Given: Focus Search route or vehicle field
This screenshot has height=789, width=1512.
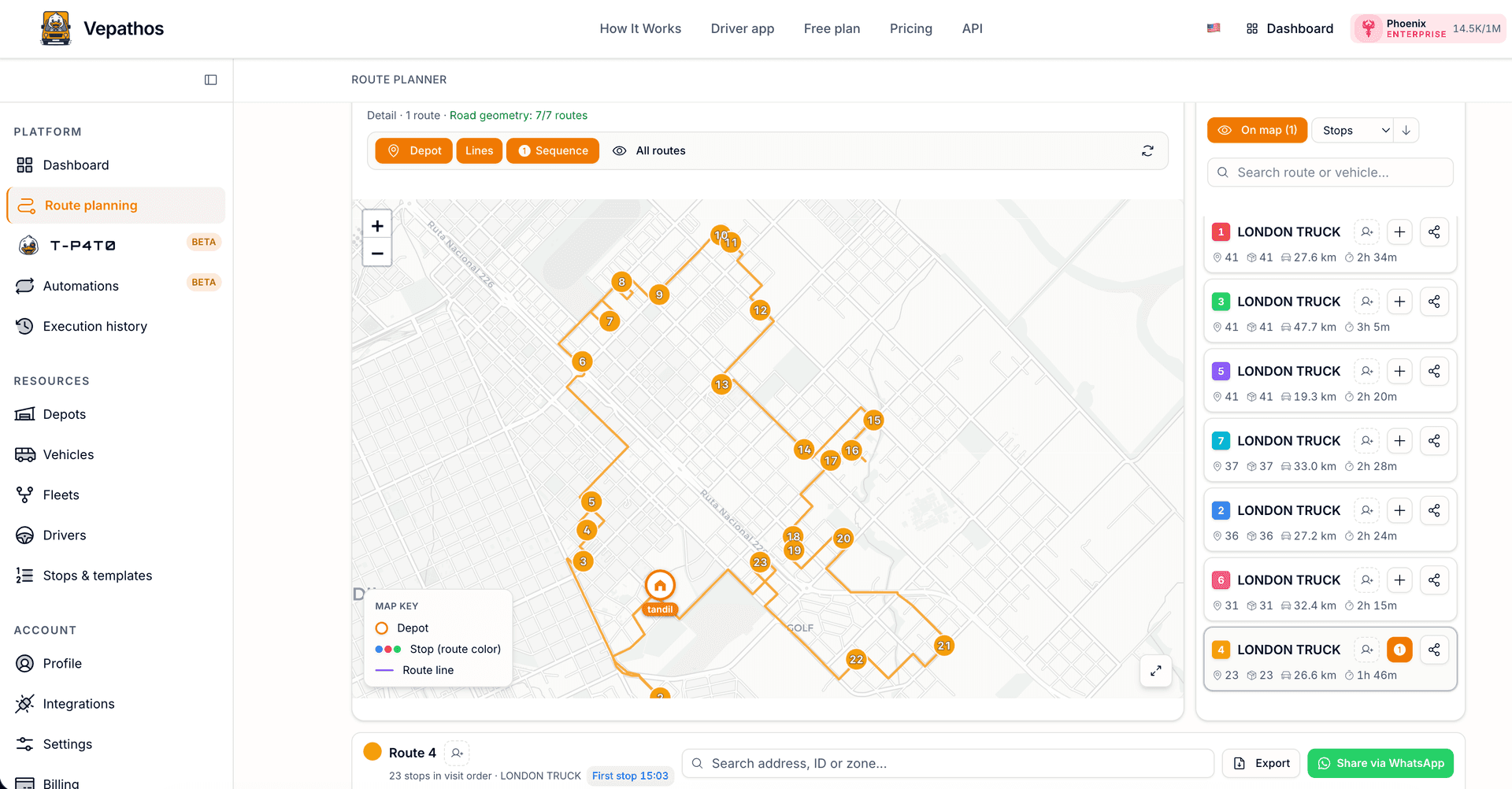Looking at the screenshot, I should (x=1330, y=172).
